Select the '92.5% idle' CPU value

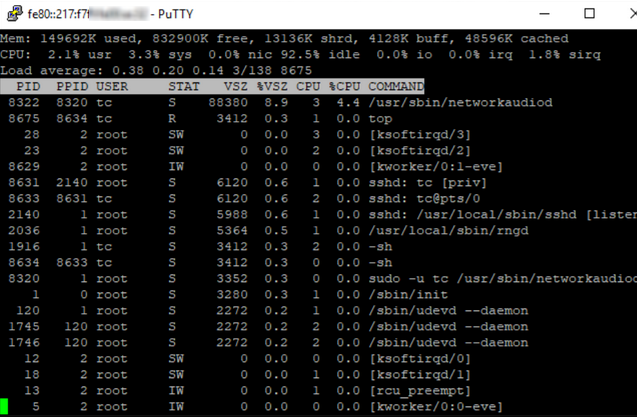pos(320,54)
